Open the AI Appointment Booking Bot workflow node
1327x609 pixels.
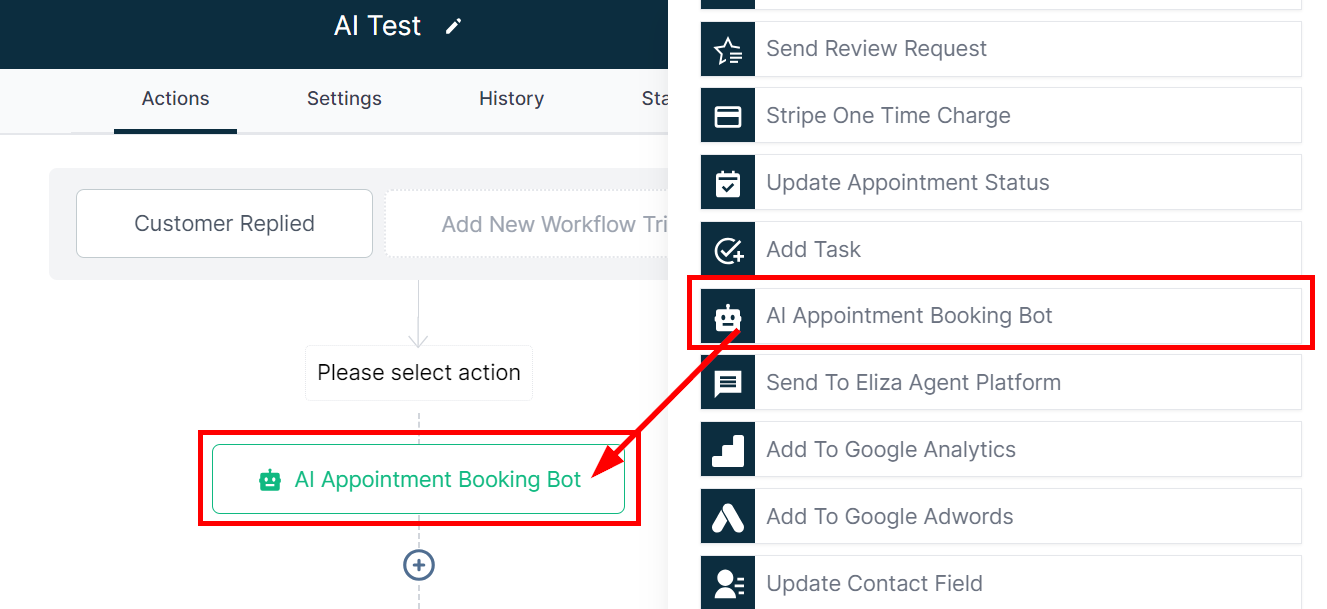click(418, 480)
